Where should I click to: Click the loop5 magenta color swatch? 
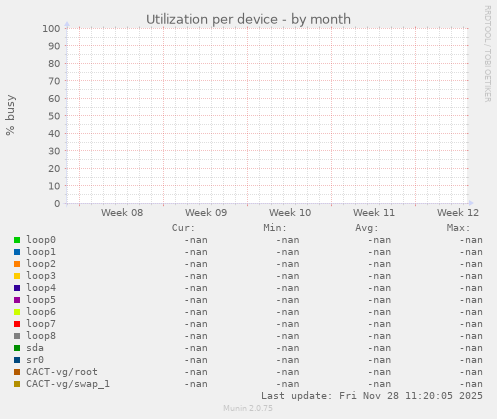coord(17,300)
